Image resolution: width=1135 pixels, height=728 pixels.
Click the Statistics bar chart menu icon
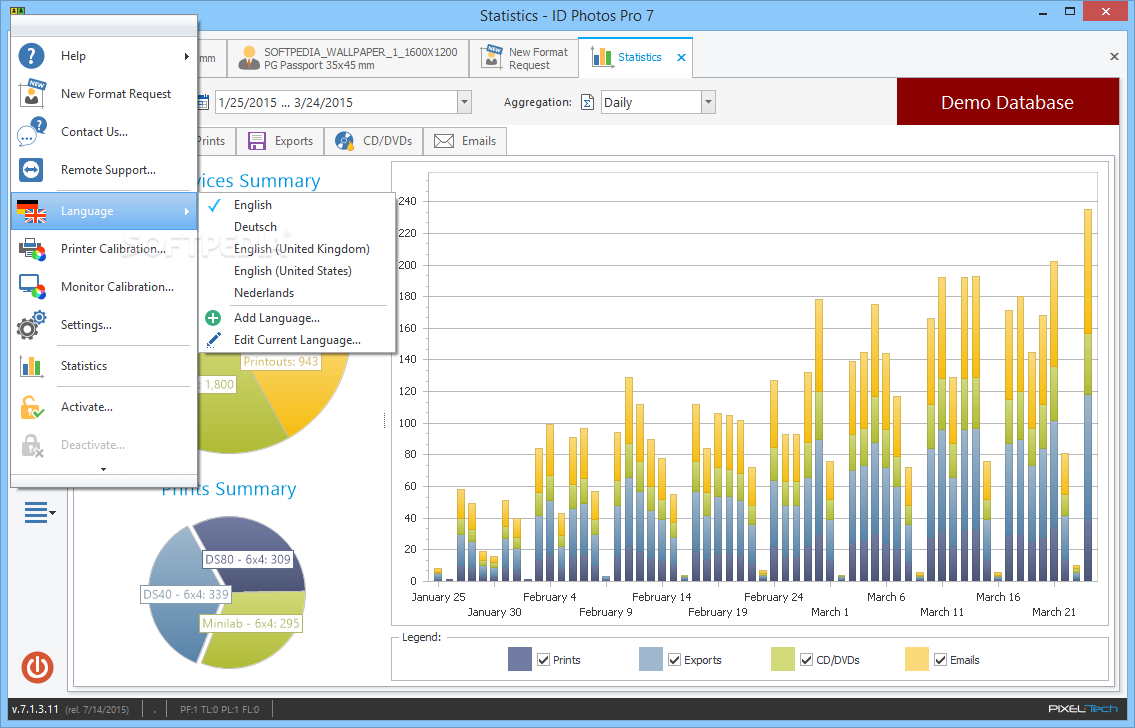tap(31, 366)
